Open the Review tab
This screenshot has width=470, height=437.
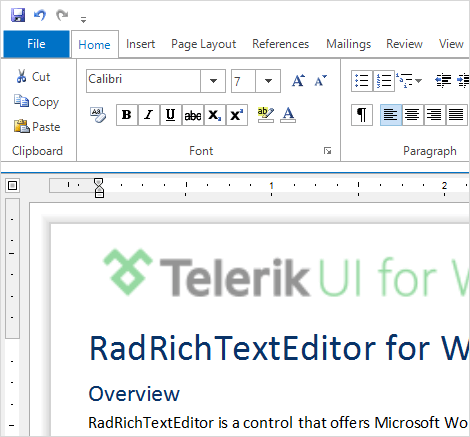pyautogui.click(x=404, y=44)
